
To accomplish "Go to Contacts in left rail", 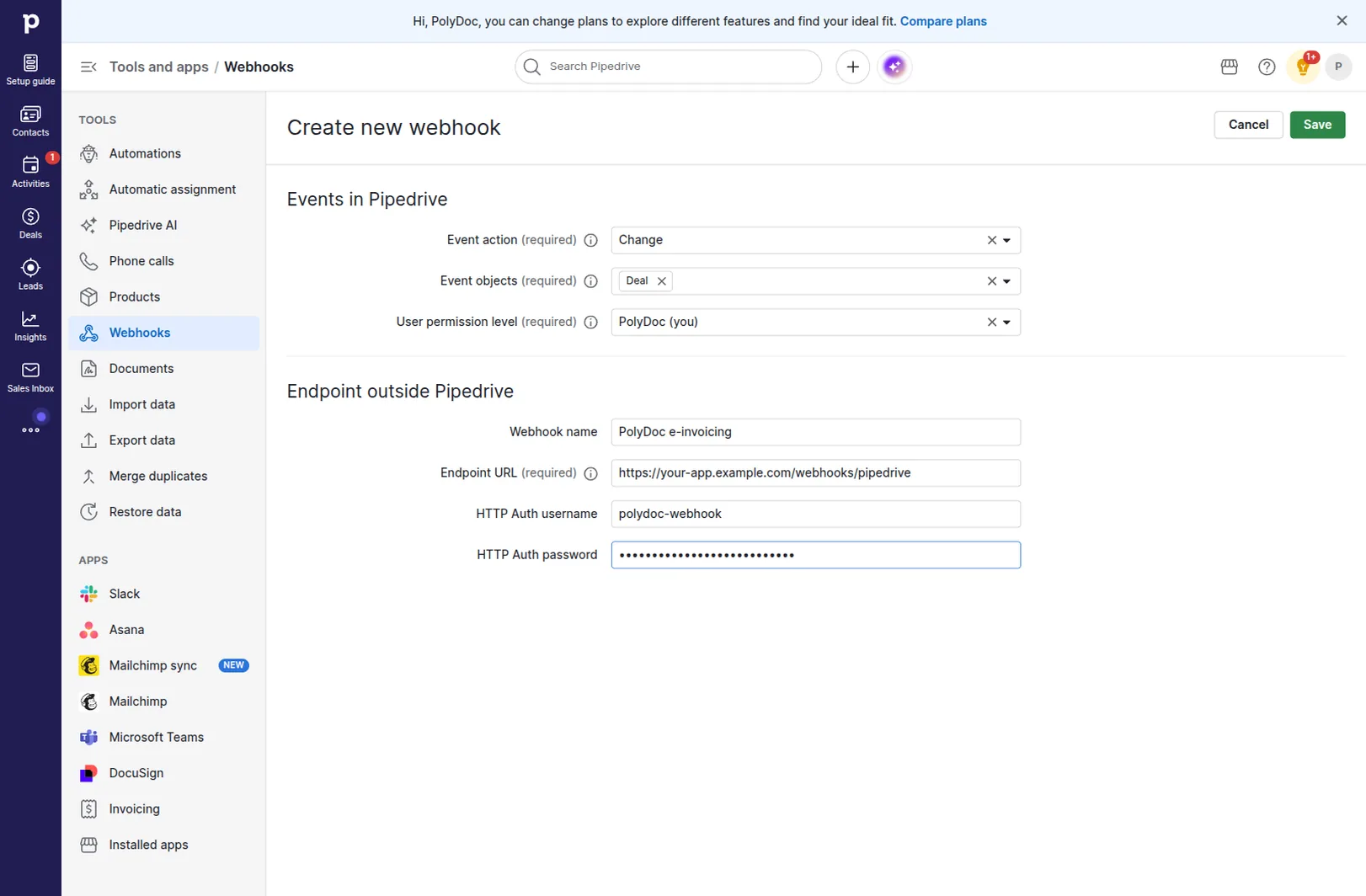I will [x=30, y=120].
